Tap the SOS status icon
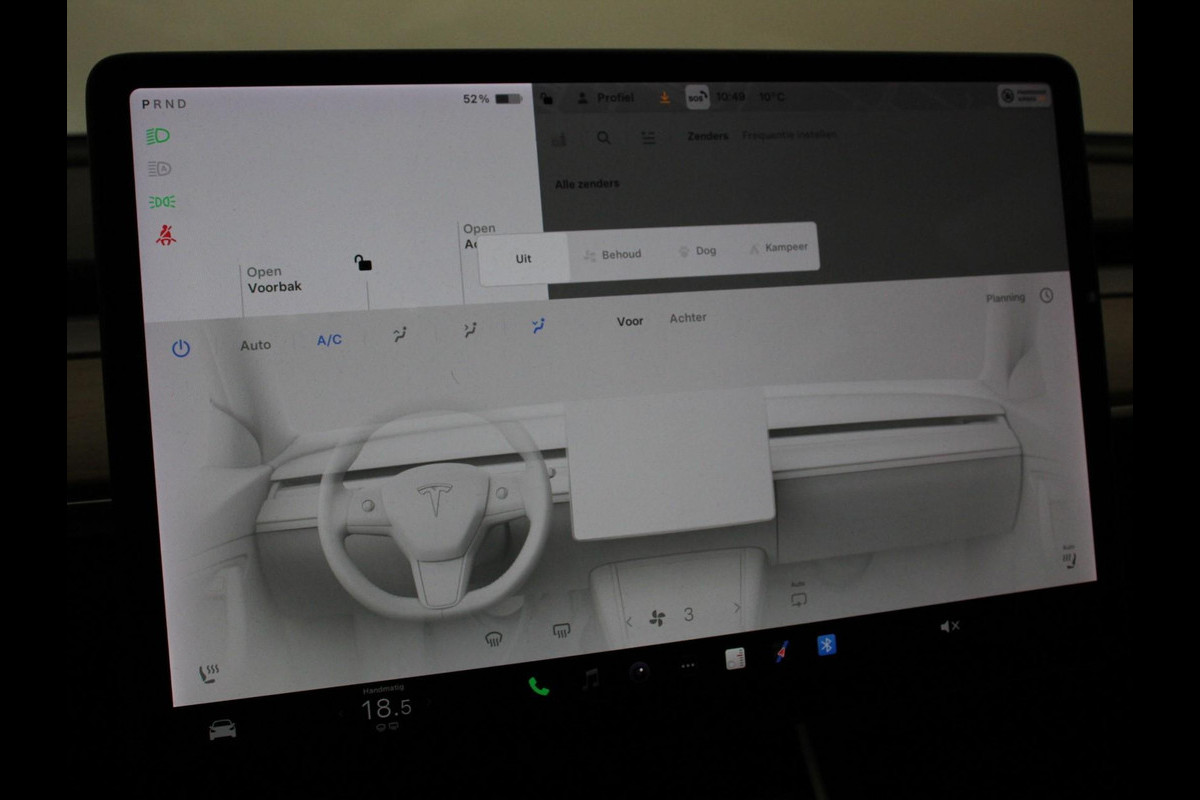The width and height of the screenshot is (1200, 800). (x=697, y=97)
